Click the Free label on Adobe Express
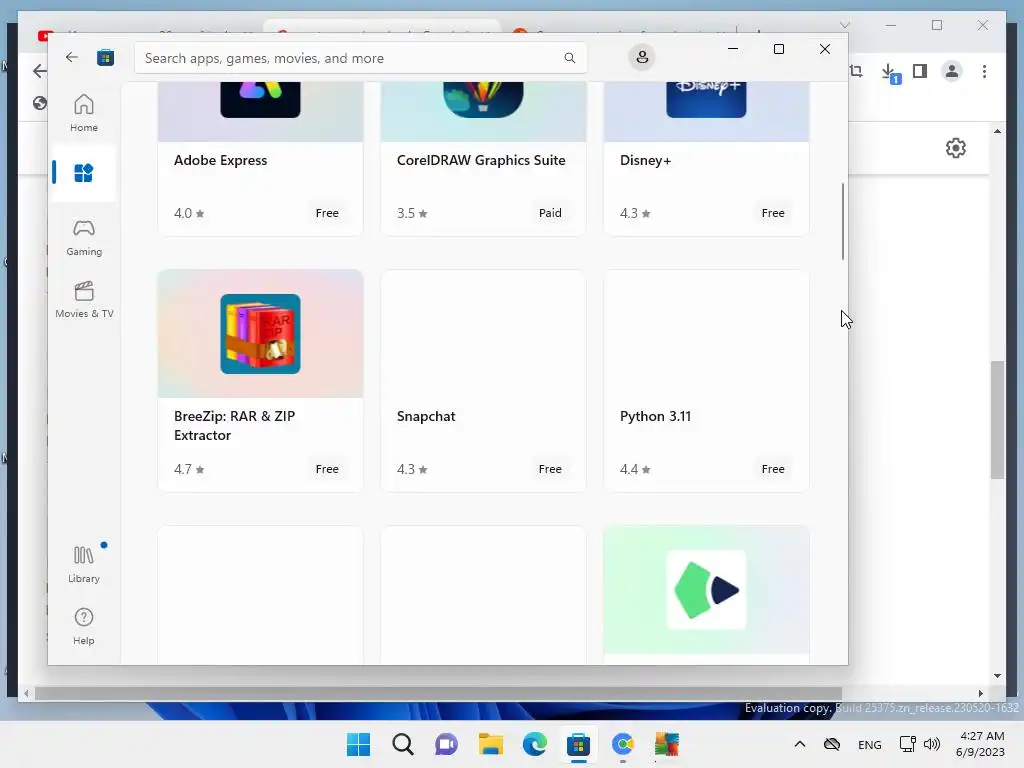 click(327, 213)
